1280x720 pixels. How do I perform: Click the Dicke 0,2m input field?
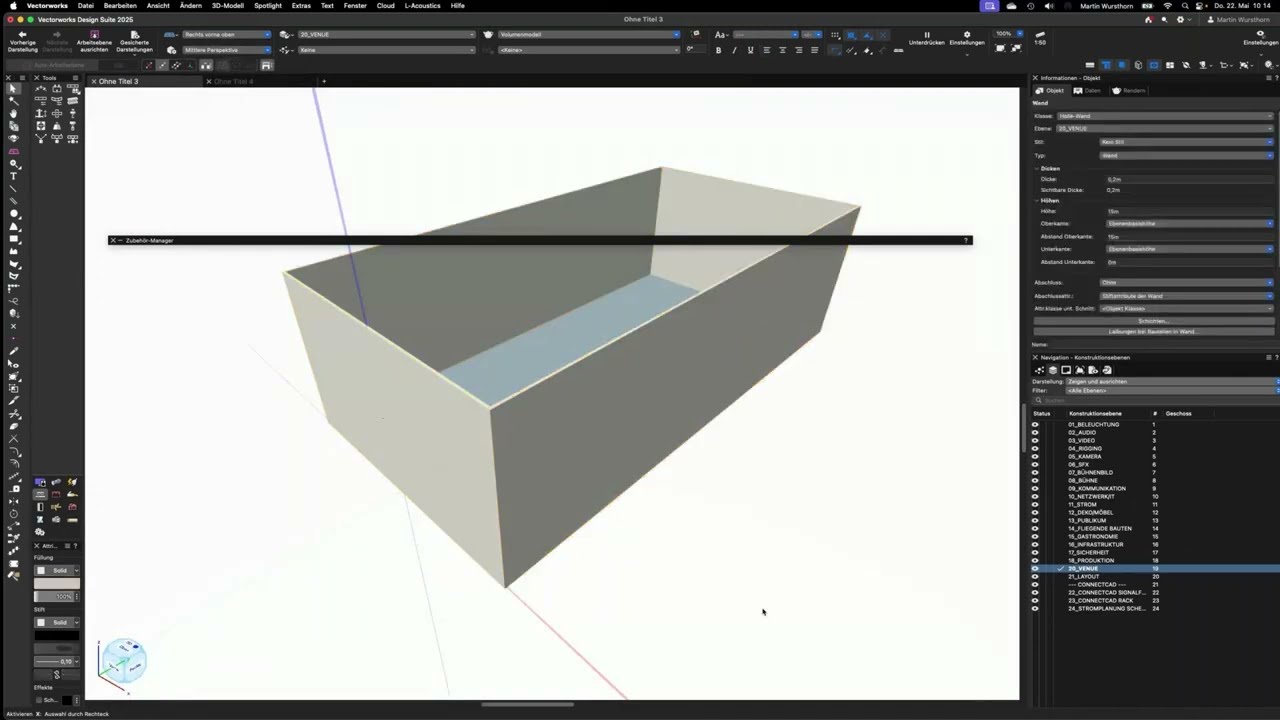pos(1189,179)
